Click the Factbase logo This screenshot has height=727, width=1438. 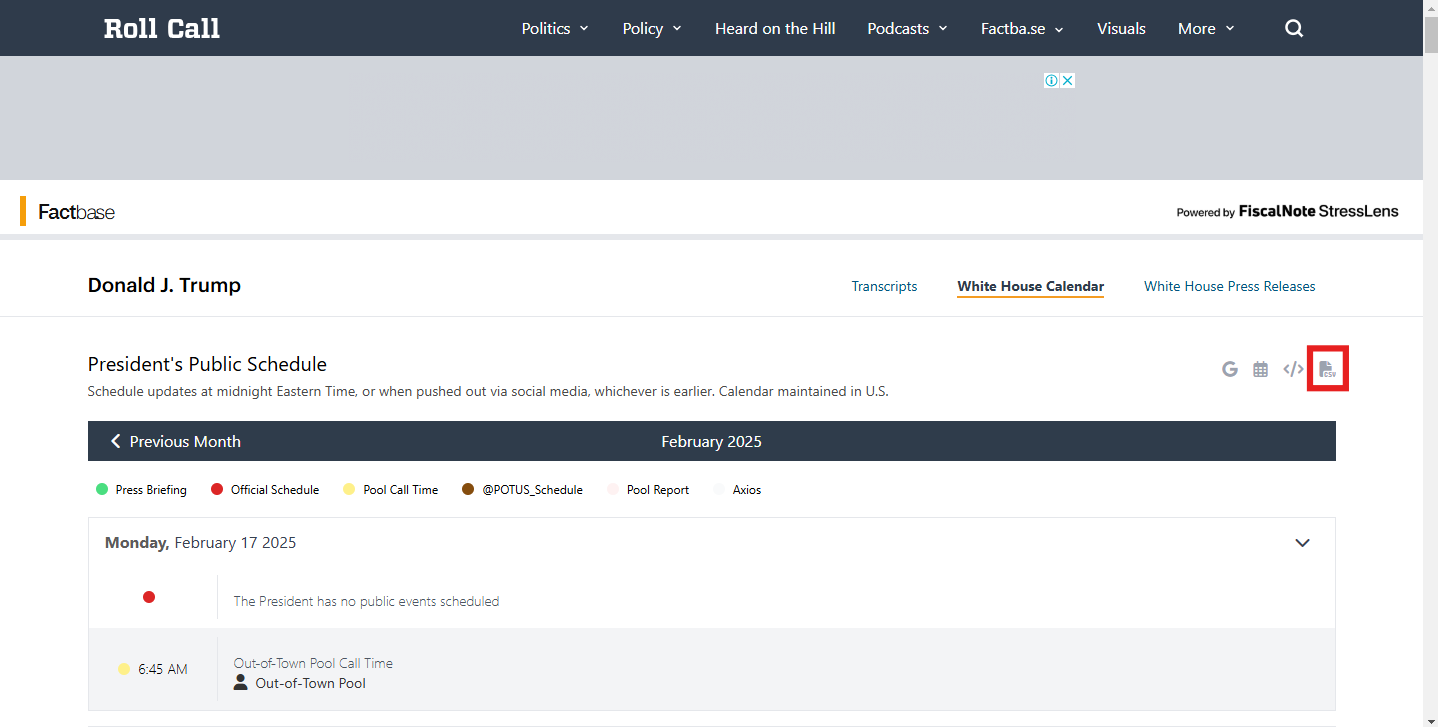[x=76, y=212]
